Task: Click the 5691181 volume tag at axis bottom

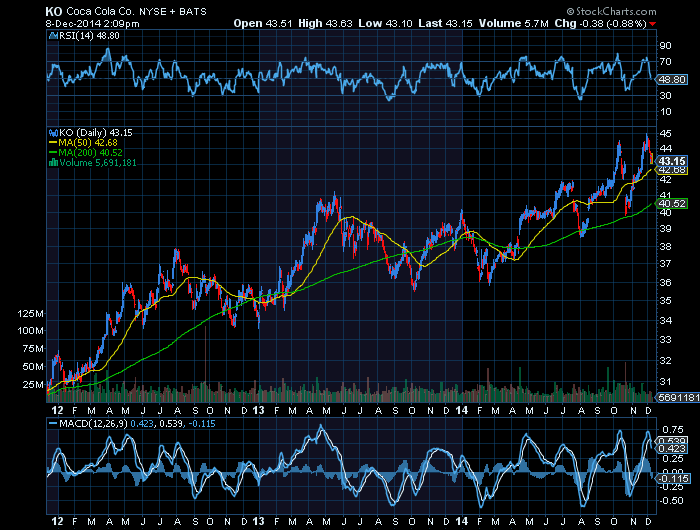Action: [678, 397]
